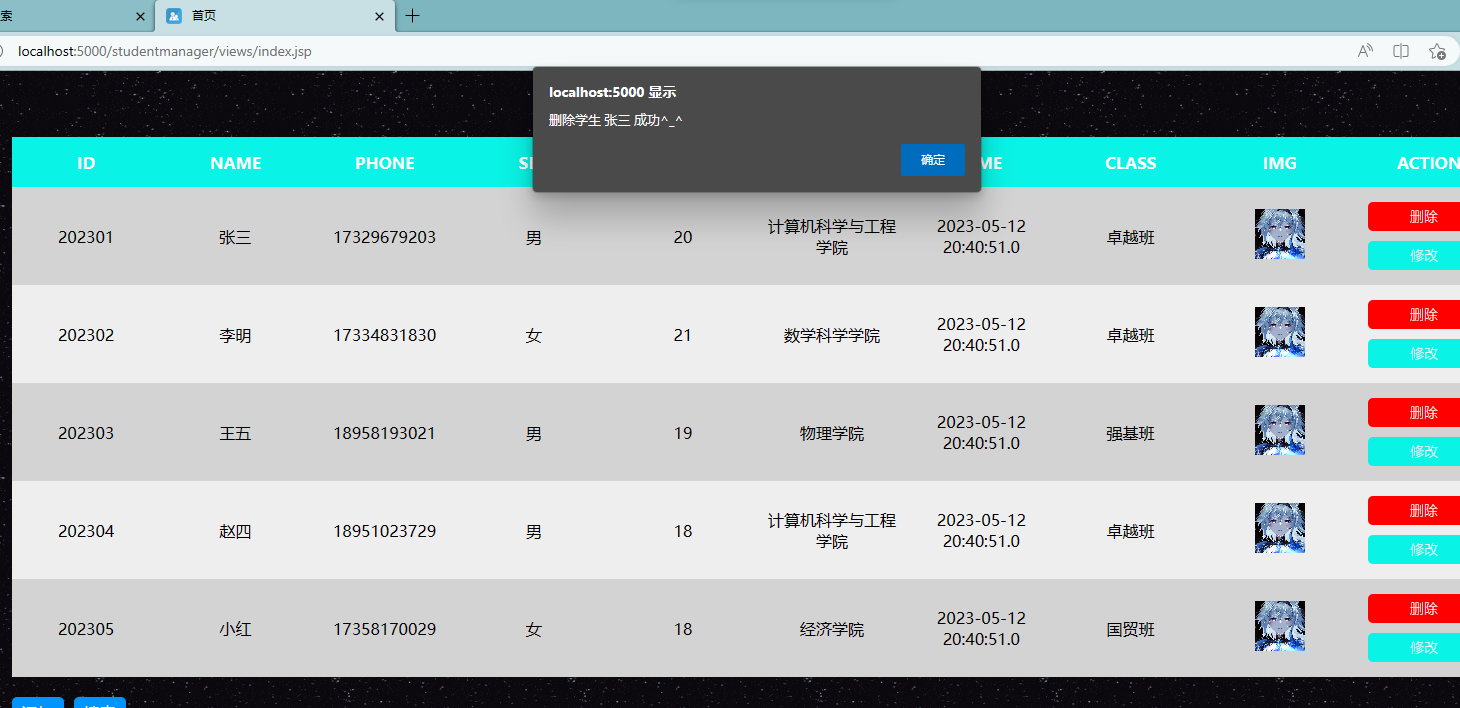The image size is (1460, 708).
Task: Click the avatar image in 小红 row
Action: 1280,626
